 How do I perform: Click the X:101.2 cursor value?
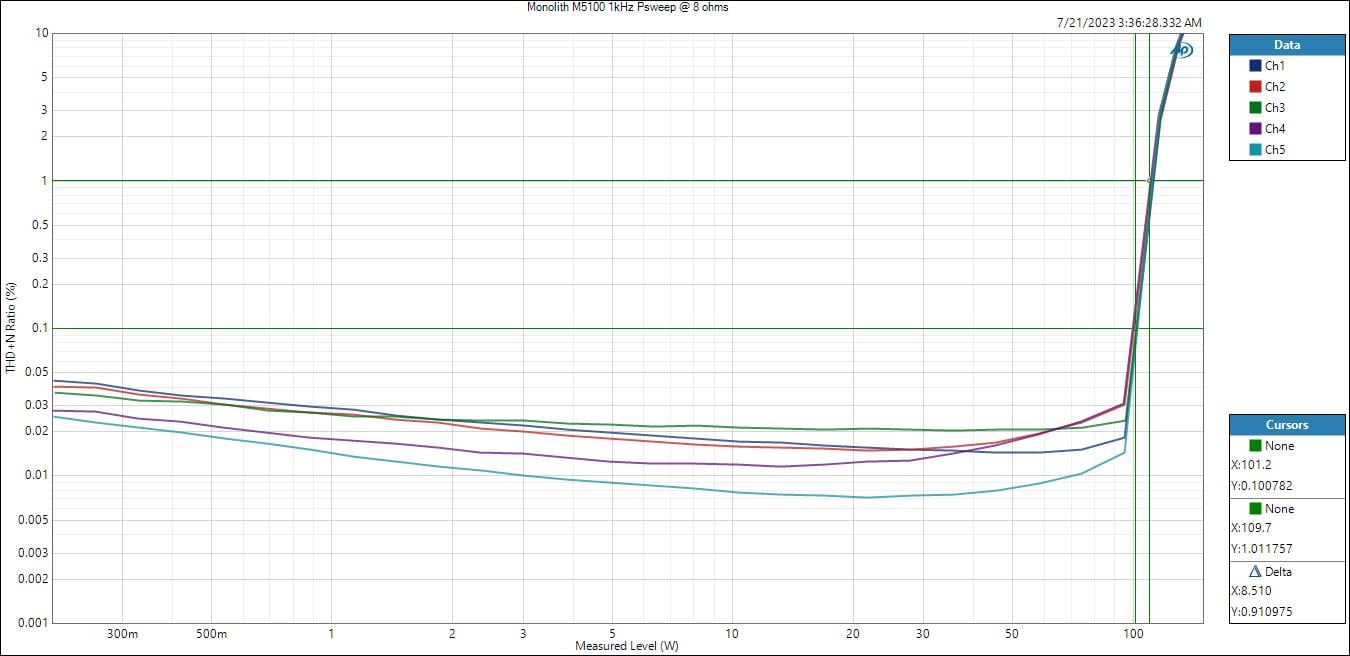pyautogui.click(x=1252, y=465)
